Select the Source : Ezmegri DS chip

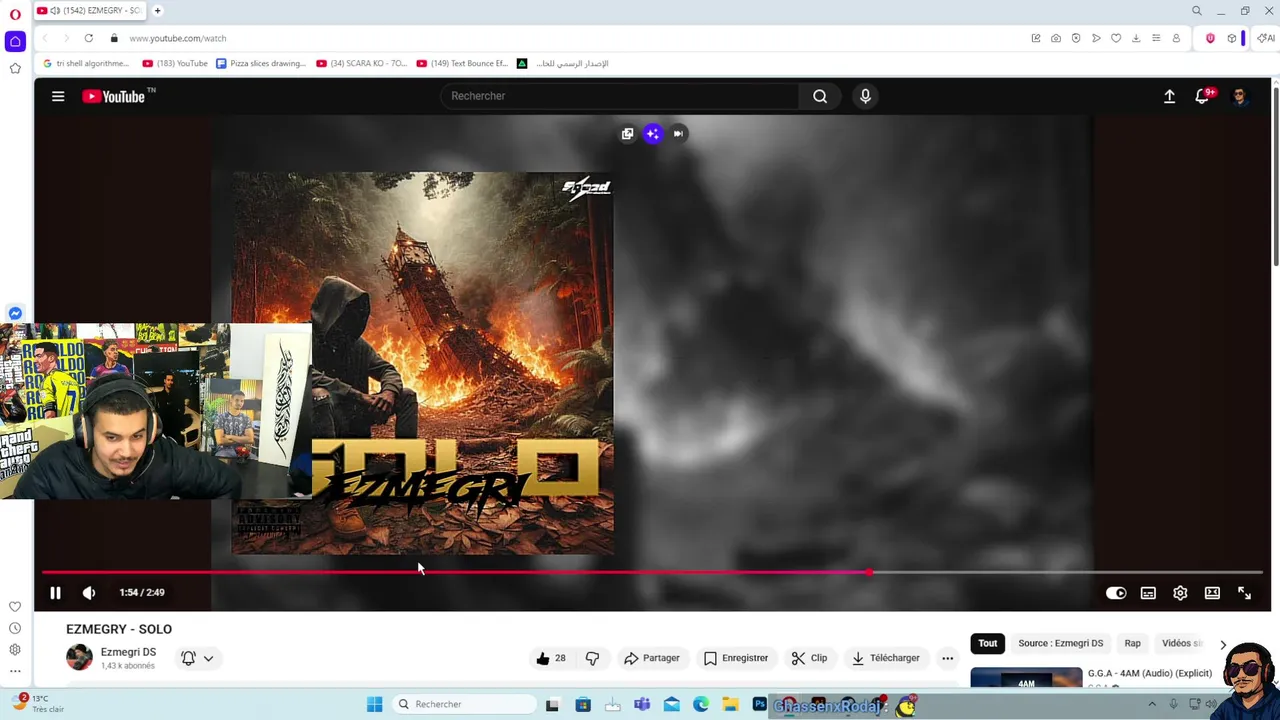(1060, 643)
